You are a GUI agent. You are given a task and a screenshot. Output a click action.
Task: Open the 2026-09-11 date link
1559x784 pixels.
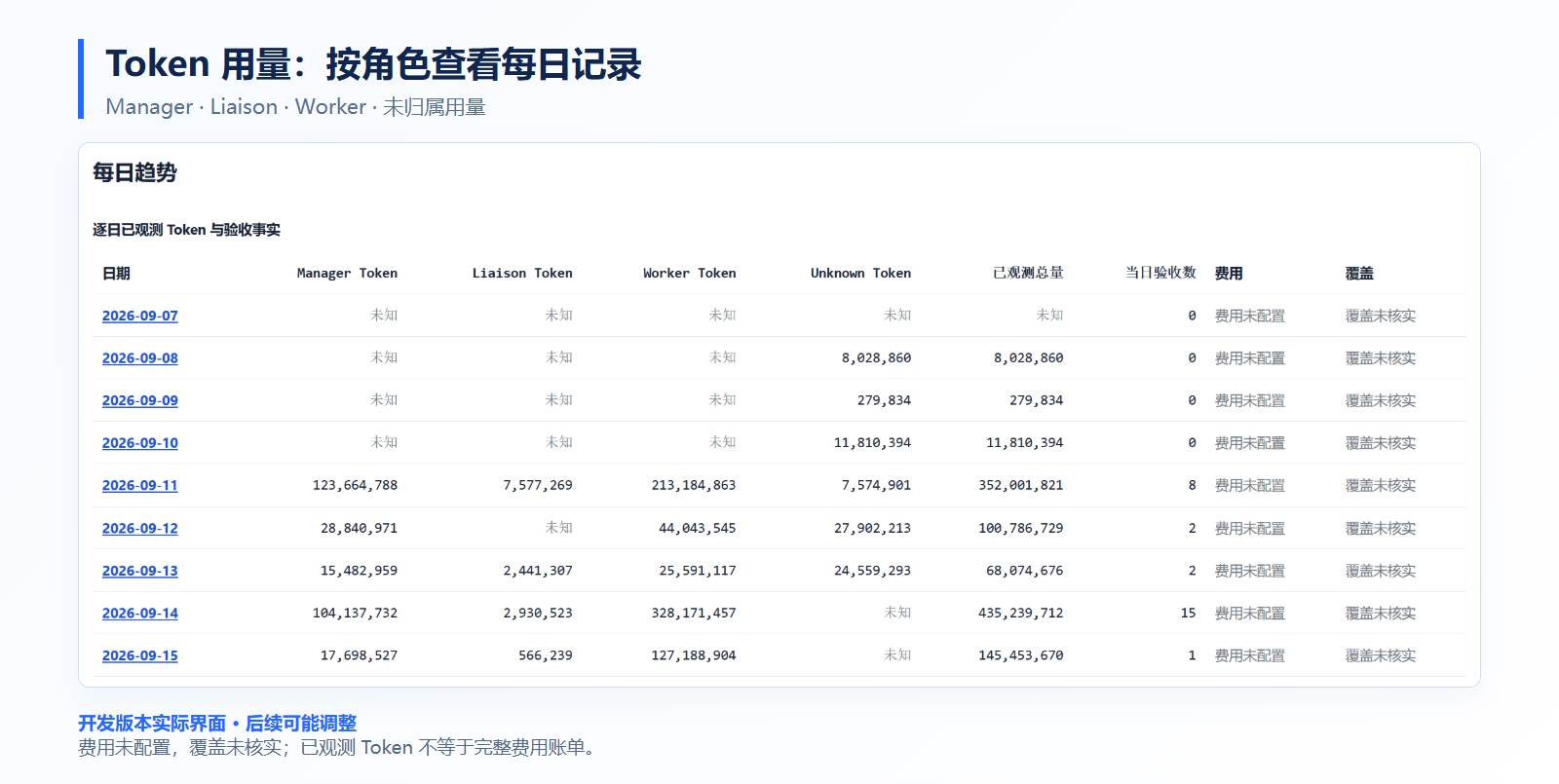point(140,485)
